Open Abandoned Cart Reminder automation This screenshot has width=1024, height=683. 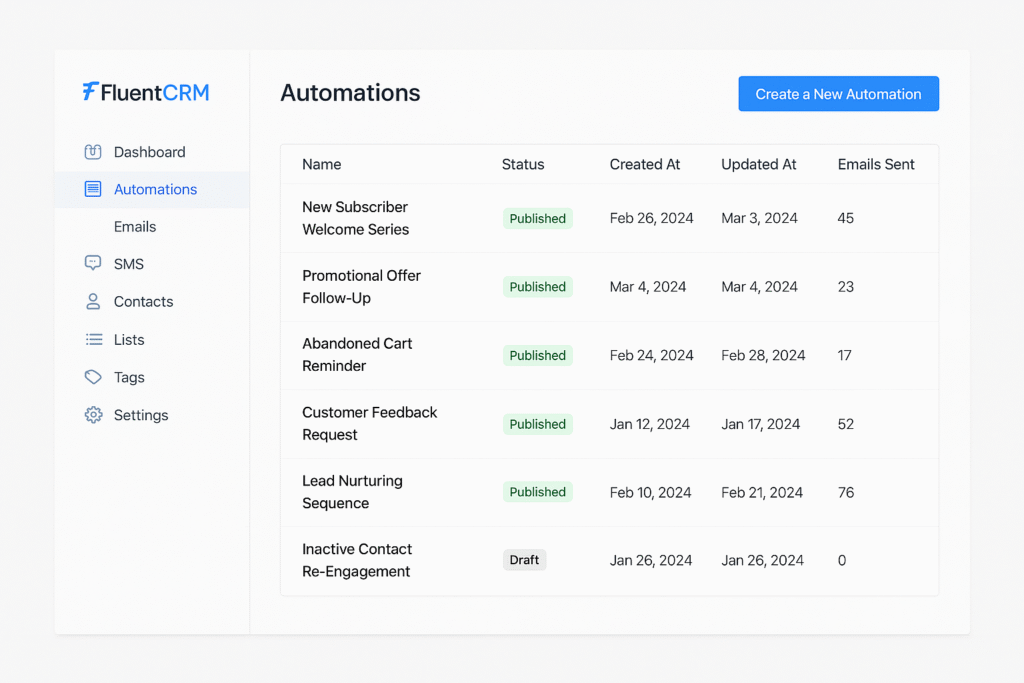click(x=357, y=355)
